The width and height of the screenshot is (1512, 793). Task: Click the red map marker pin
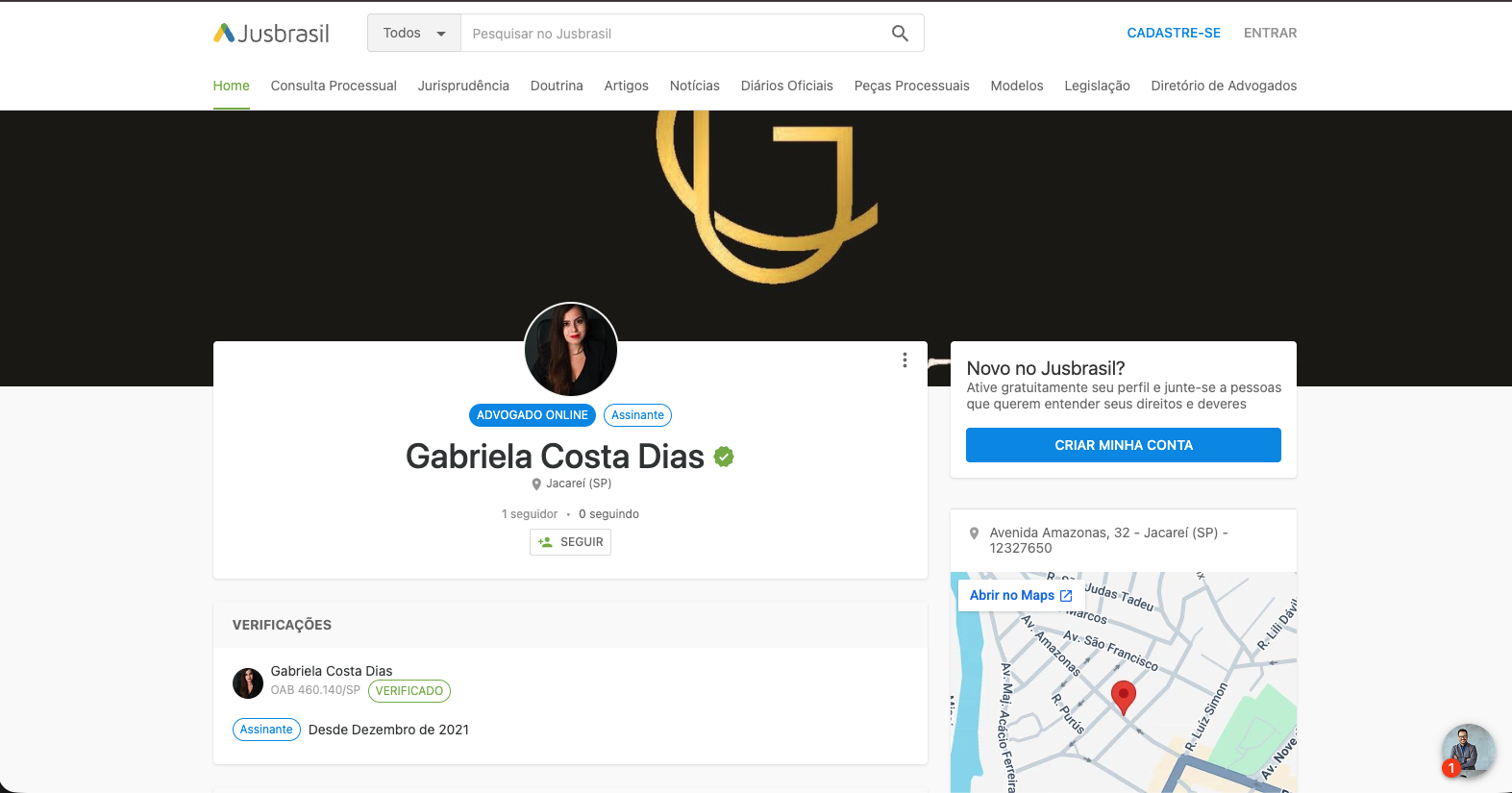click(1123, 697)
